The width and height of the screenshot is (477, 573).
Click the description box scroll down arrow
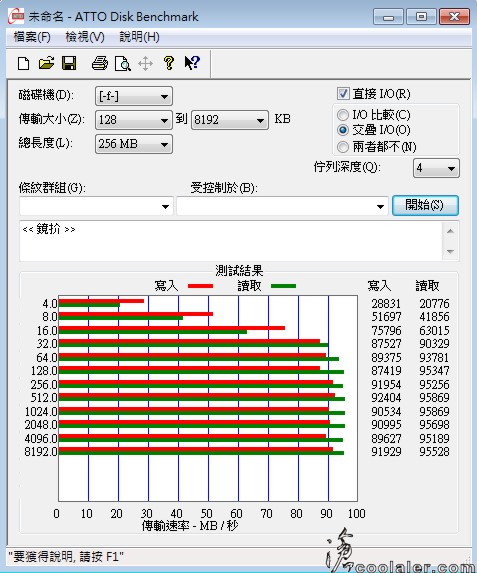[x=450, y=251]
